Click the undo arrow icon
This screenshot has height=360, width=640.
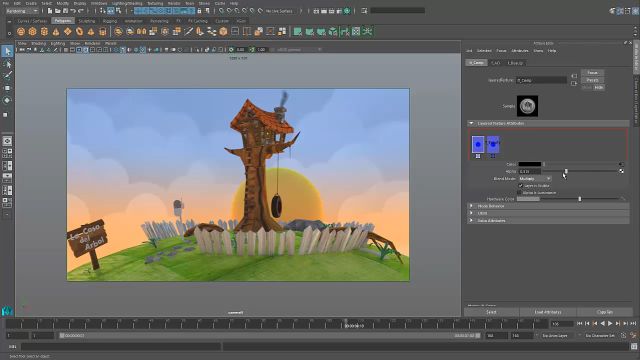tap(73, 11)
